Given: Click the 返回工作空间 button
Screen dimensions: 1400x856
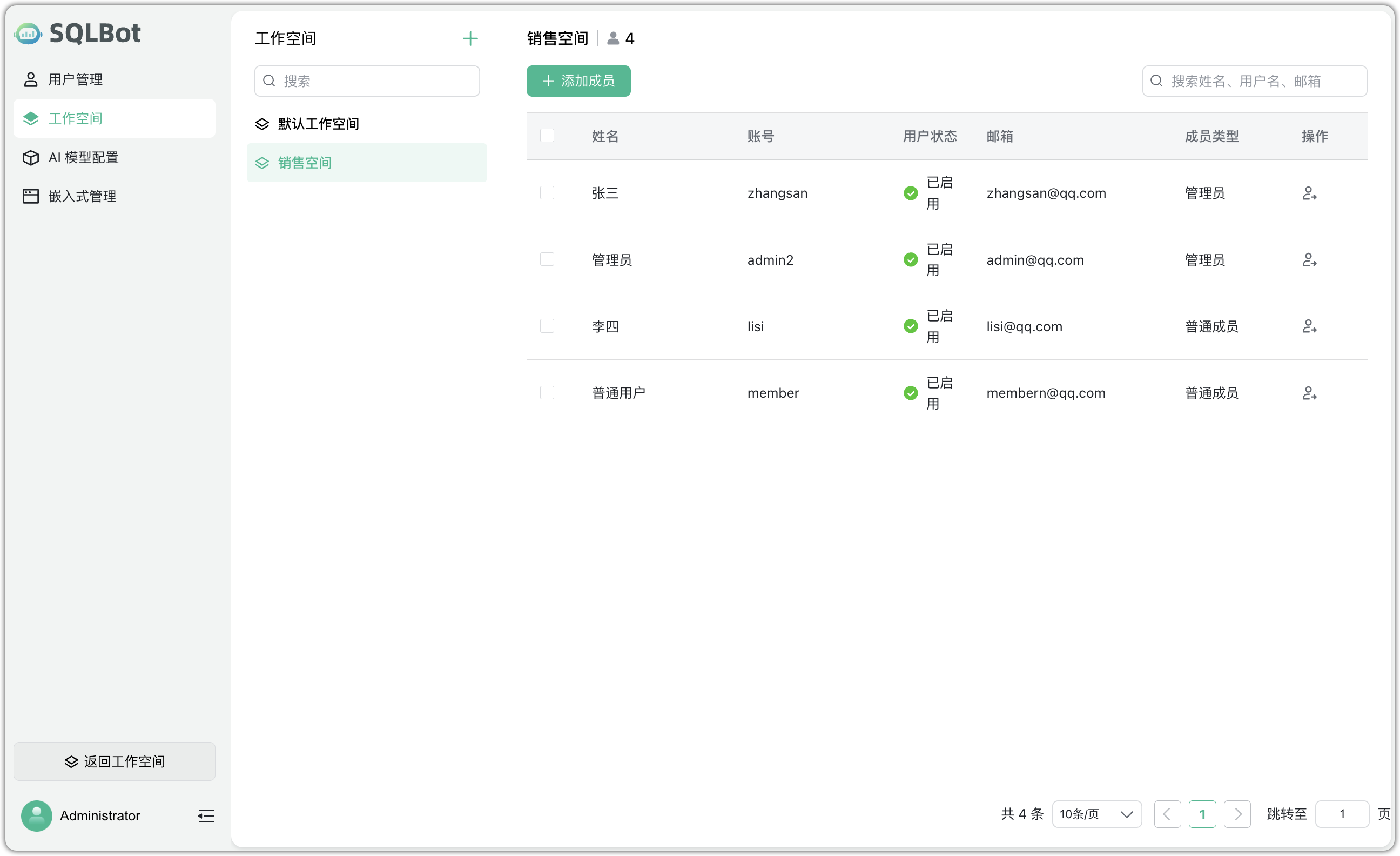Looking at the screenshot, I should (x=114, y=761).
